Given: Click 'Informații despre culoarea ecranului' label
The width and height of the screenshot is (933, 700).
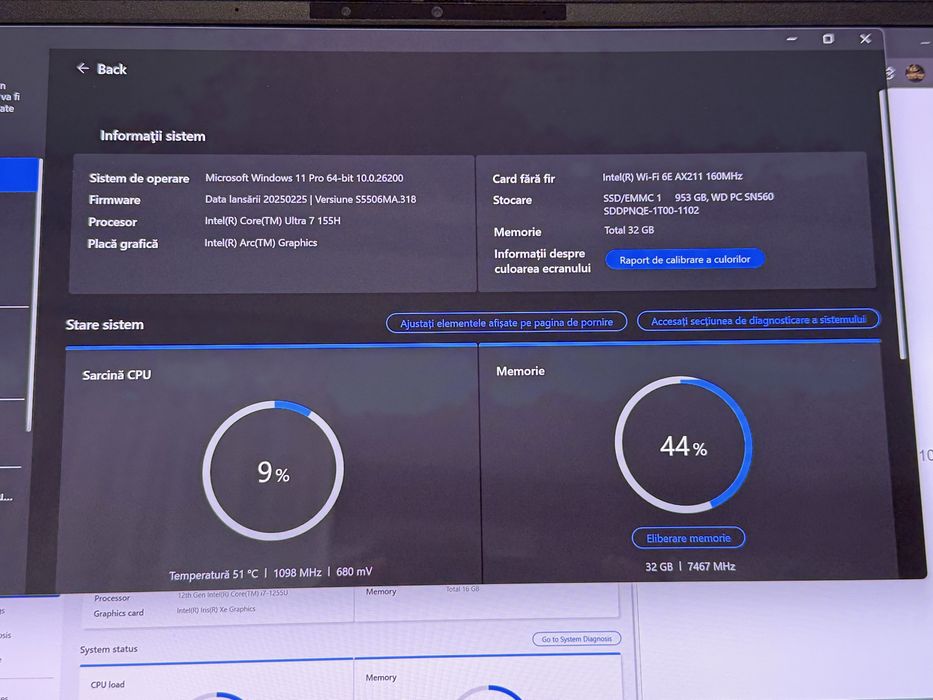Looking at the screenshot, I should [x=542, y=261].
